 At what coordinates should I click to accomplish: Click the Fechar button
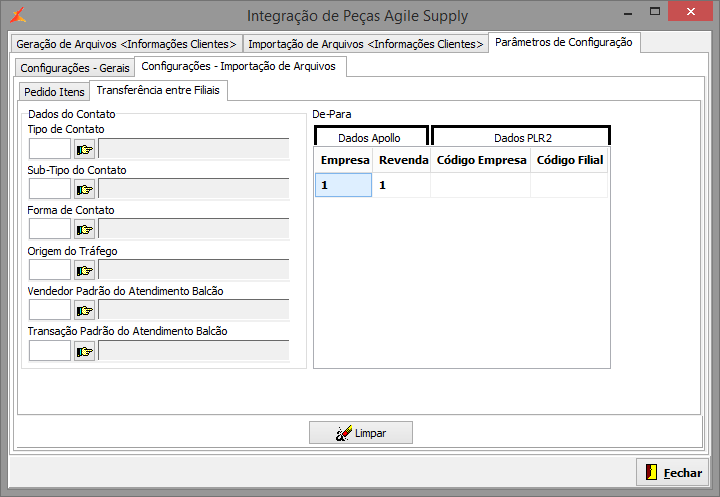pos(672,472)
